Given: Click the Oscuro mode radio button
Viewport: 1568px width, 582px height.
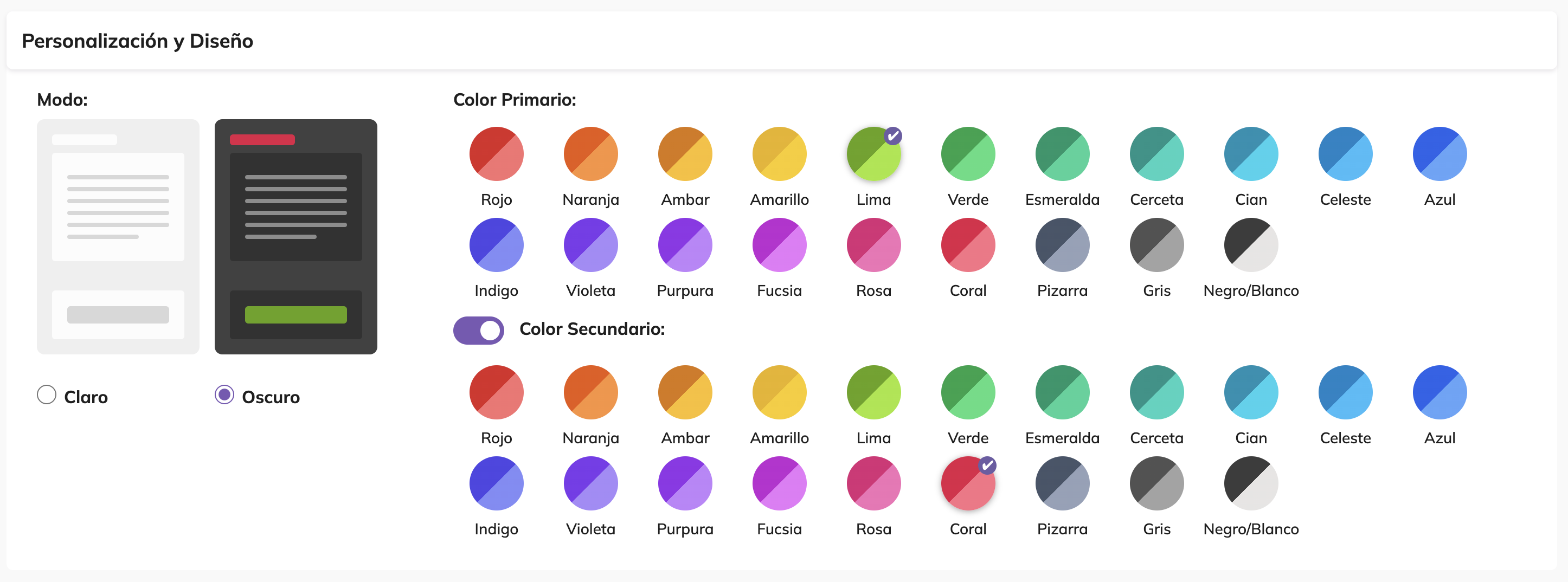Looking at the screenshot, I should click(224, 395).
